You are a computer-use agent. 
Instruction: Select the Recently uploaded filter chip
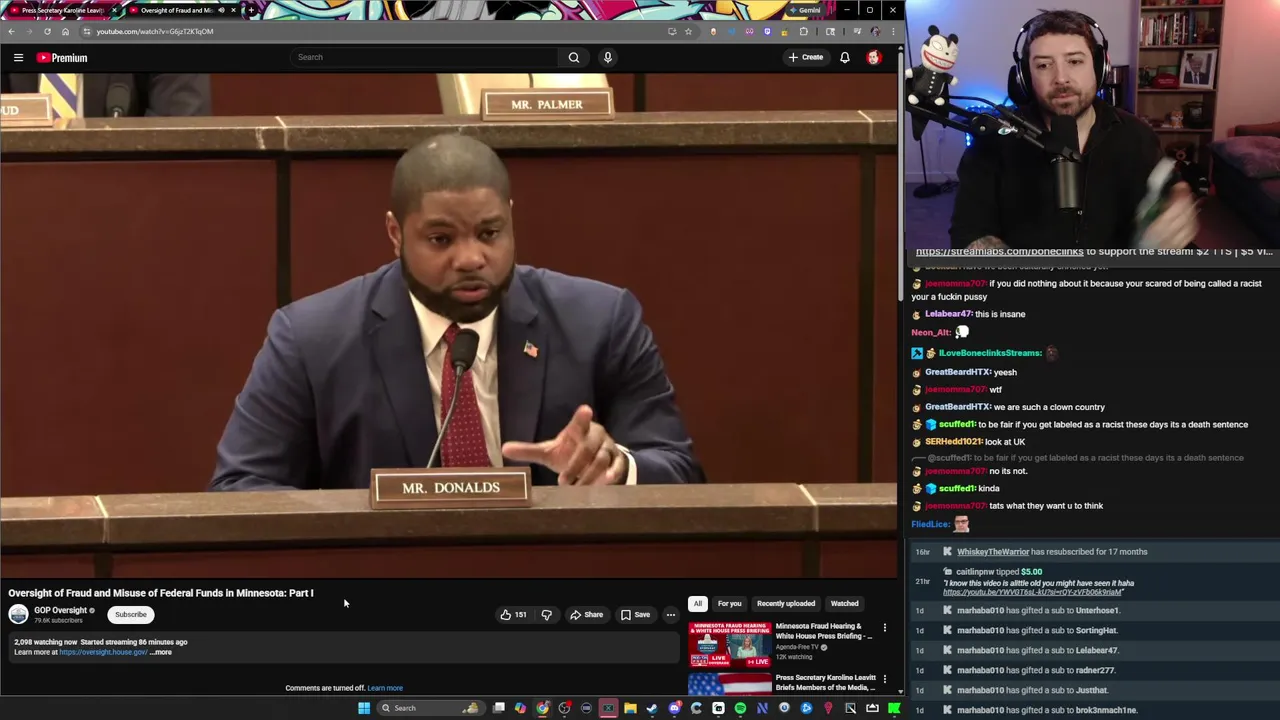[786, 603]
